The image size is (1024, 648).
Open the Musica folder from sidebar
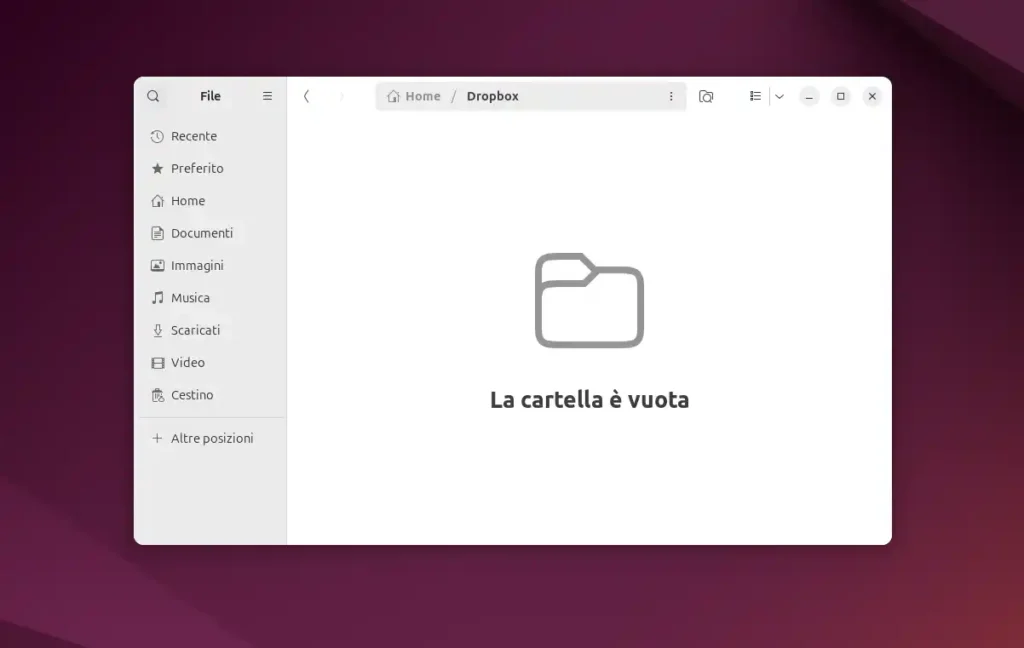tap(194, 297)
